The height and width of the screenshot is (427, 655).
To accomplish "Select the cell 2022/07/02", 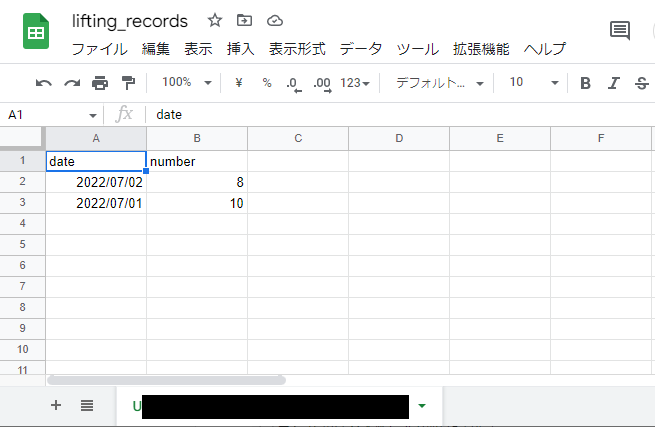I will [x=96, y=182].
